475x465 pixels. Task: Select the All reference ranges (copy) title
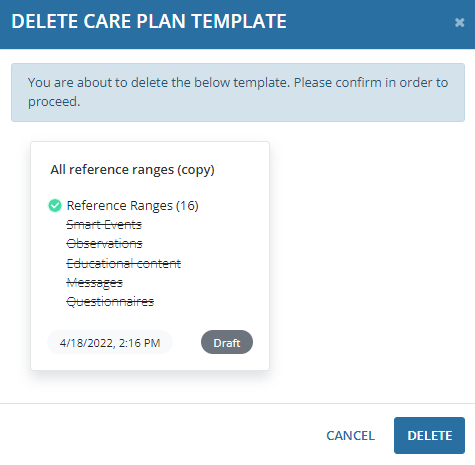(132, 170)
